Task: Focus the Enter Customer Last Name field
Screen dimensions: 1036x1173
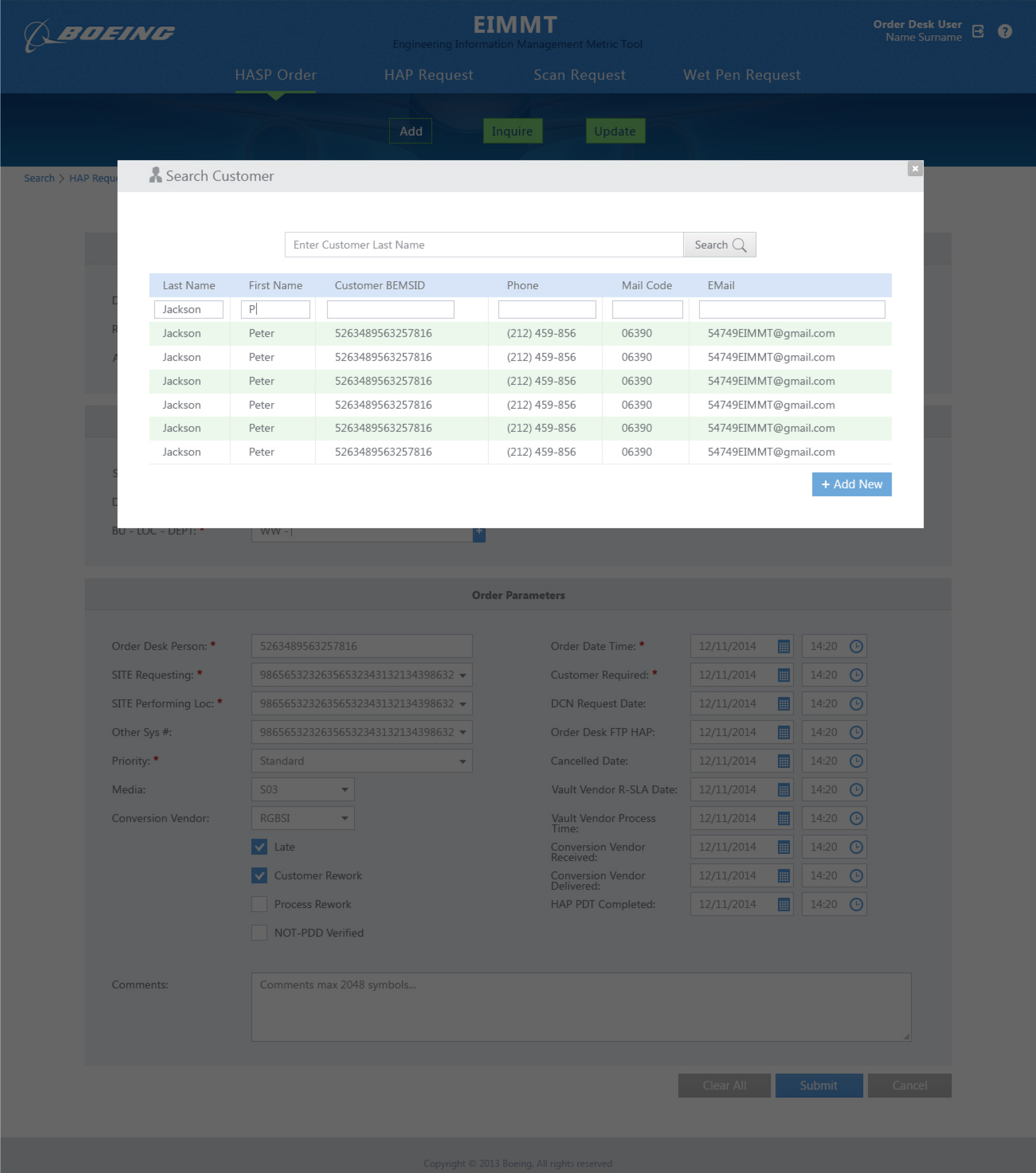Action: click(483, 245)
